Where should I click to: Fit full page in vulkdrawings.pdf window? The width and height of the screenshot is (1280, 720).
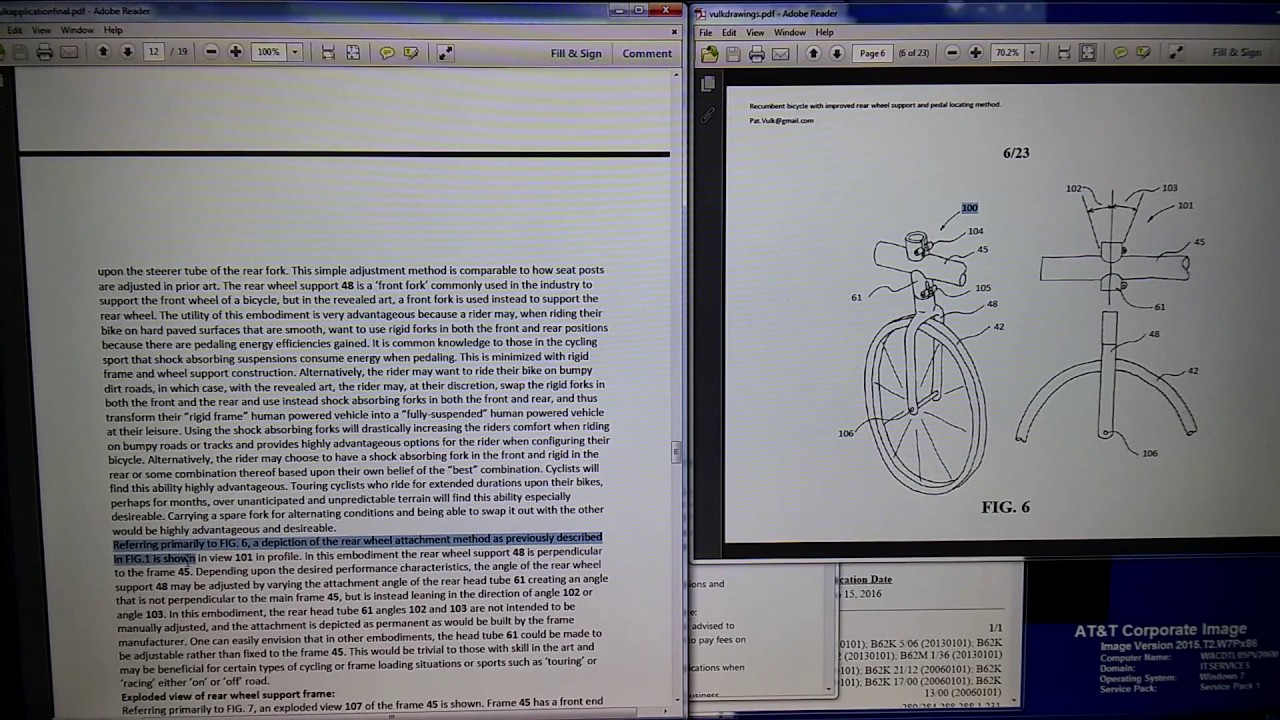coord(1088,53)
